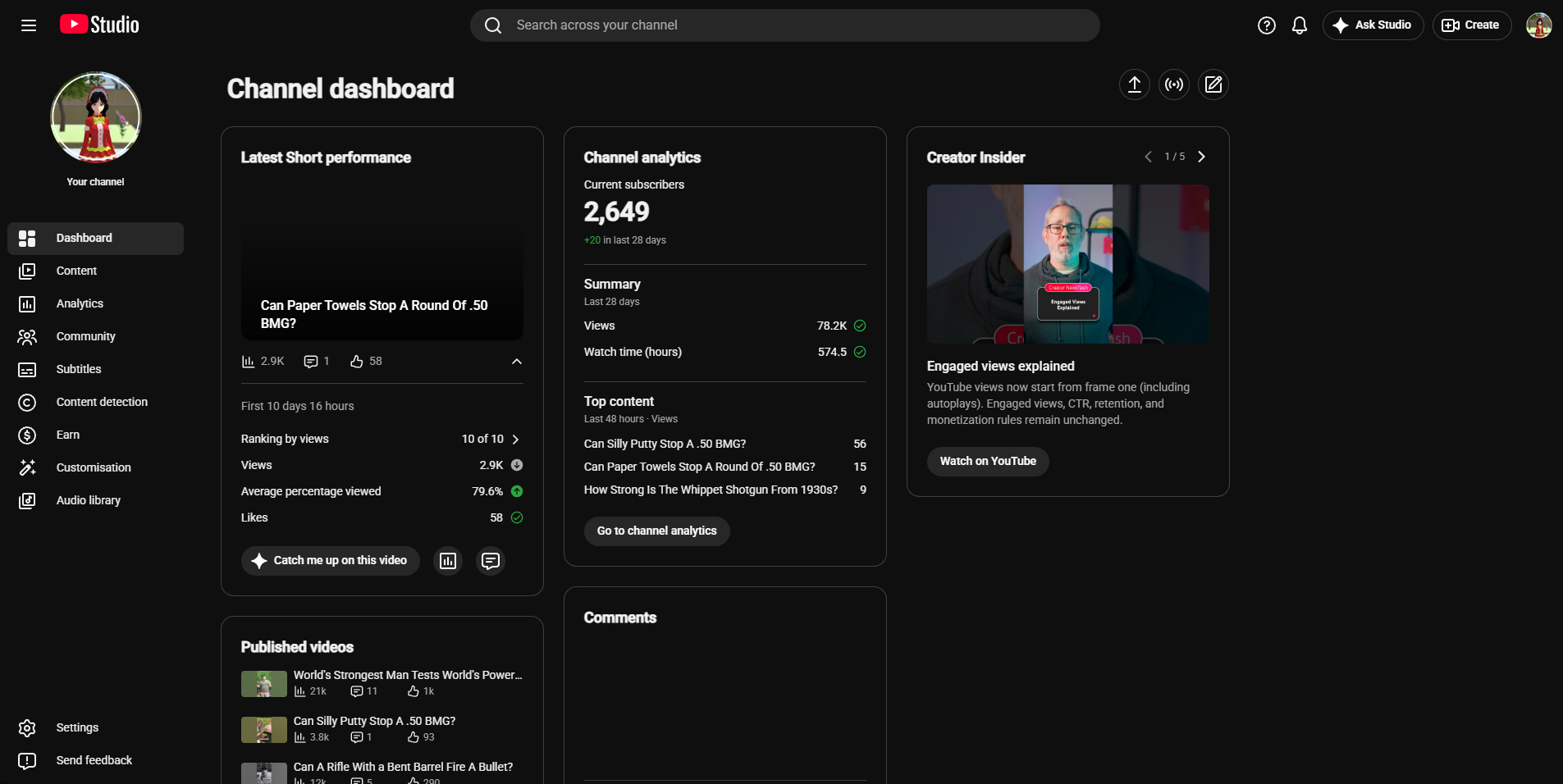1563x784 pixels.
Task: Open Customisation in the sidebar
Action: tap(95, 467)
